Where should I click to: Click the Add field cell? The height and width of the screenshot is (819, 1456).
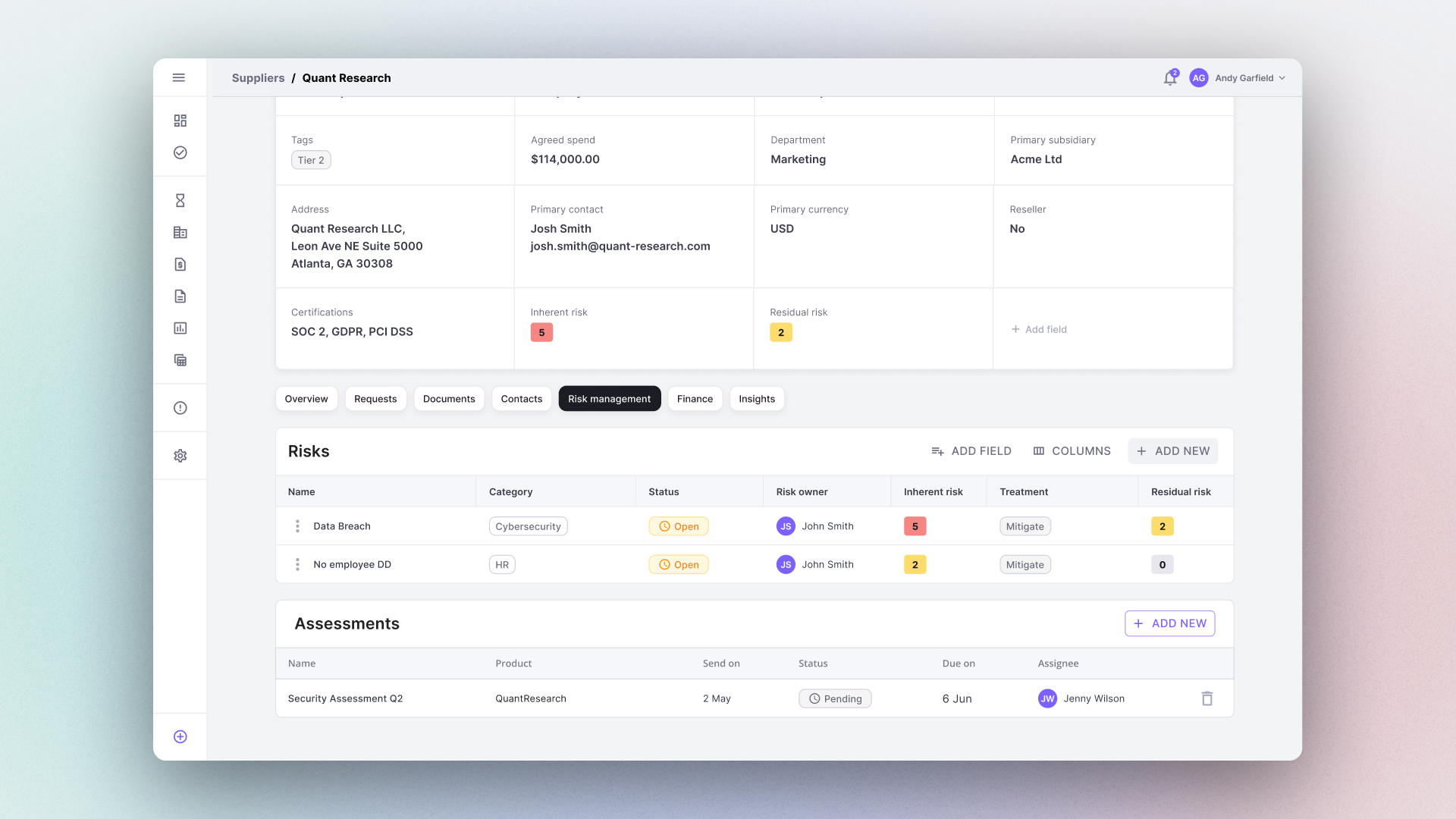(x=1039, y=329)
